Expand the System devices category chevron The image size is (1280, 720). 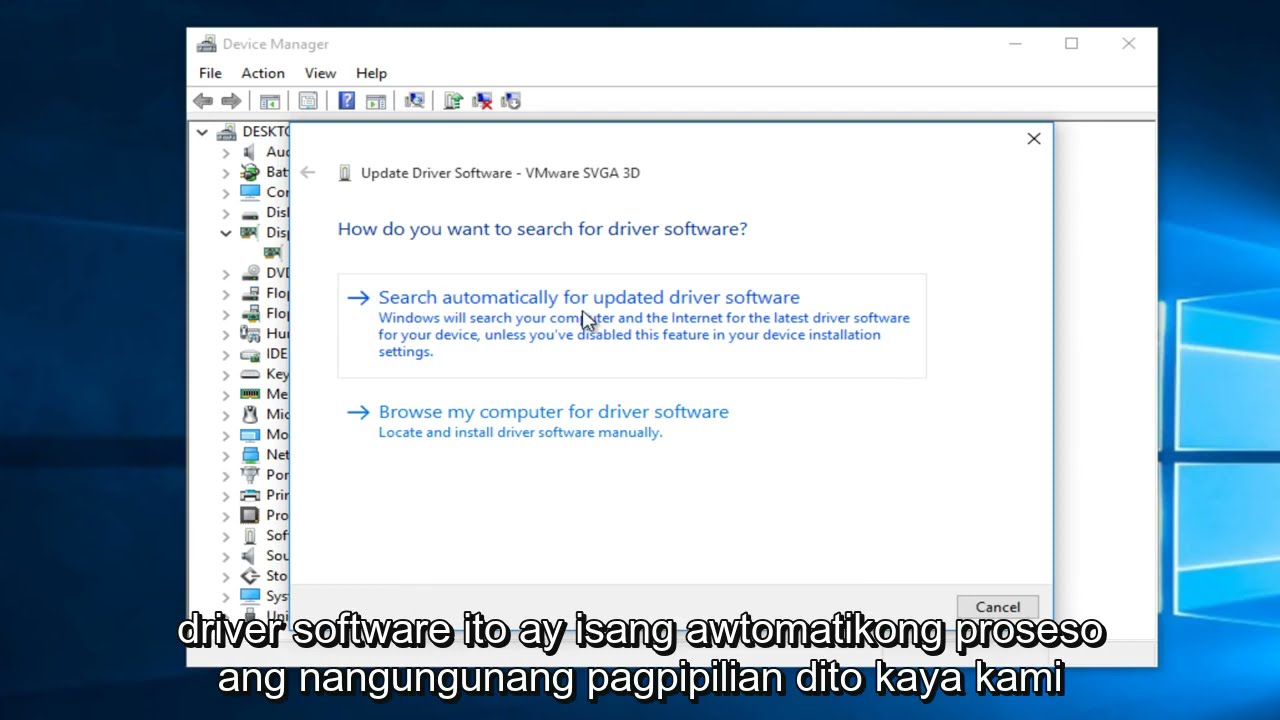[226, 596]
